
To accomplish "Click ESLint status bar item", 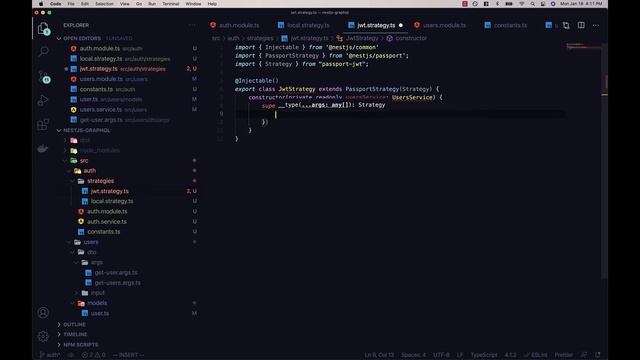I will click(x=536, y=355).
